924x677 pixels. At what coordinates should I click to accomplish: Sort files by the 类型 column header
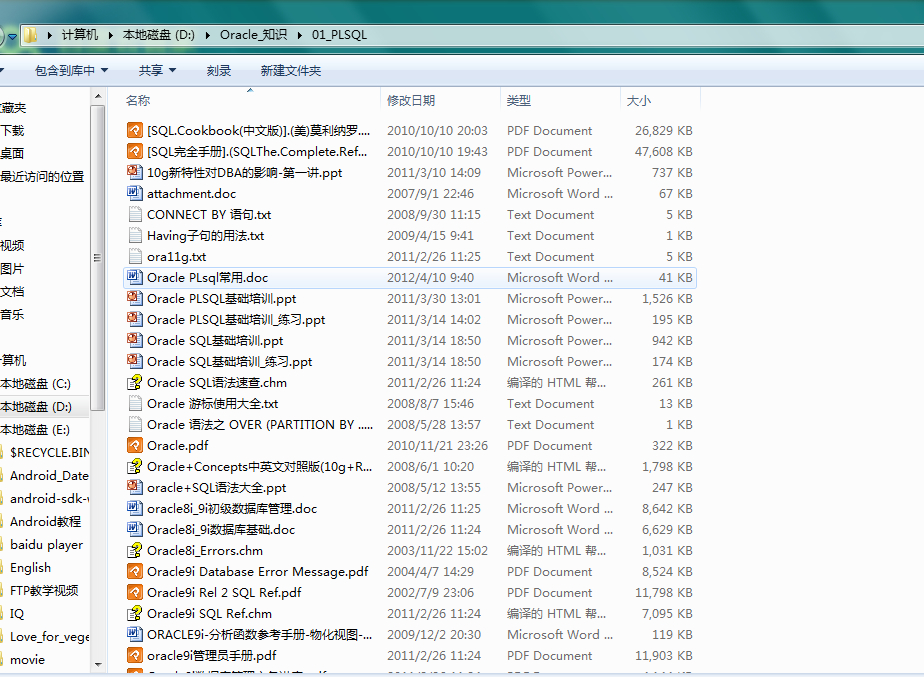(519, 100)
